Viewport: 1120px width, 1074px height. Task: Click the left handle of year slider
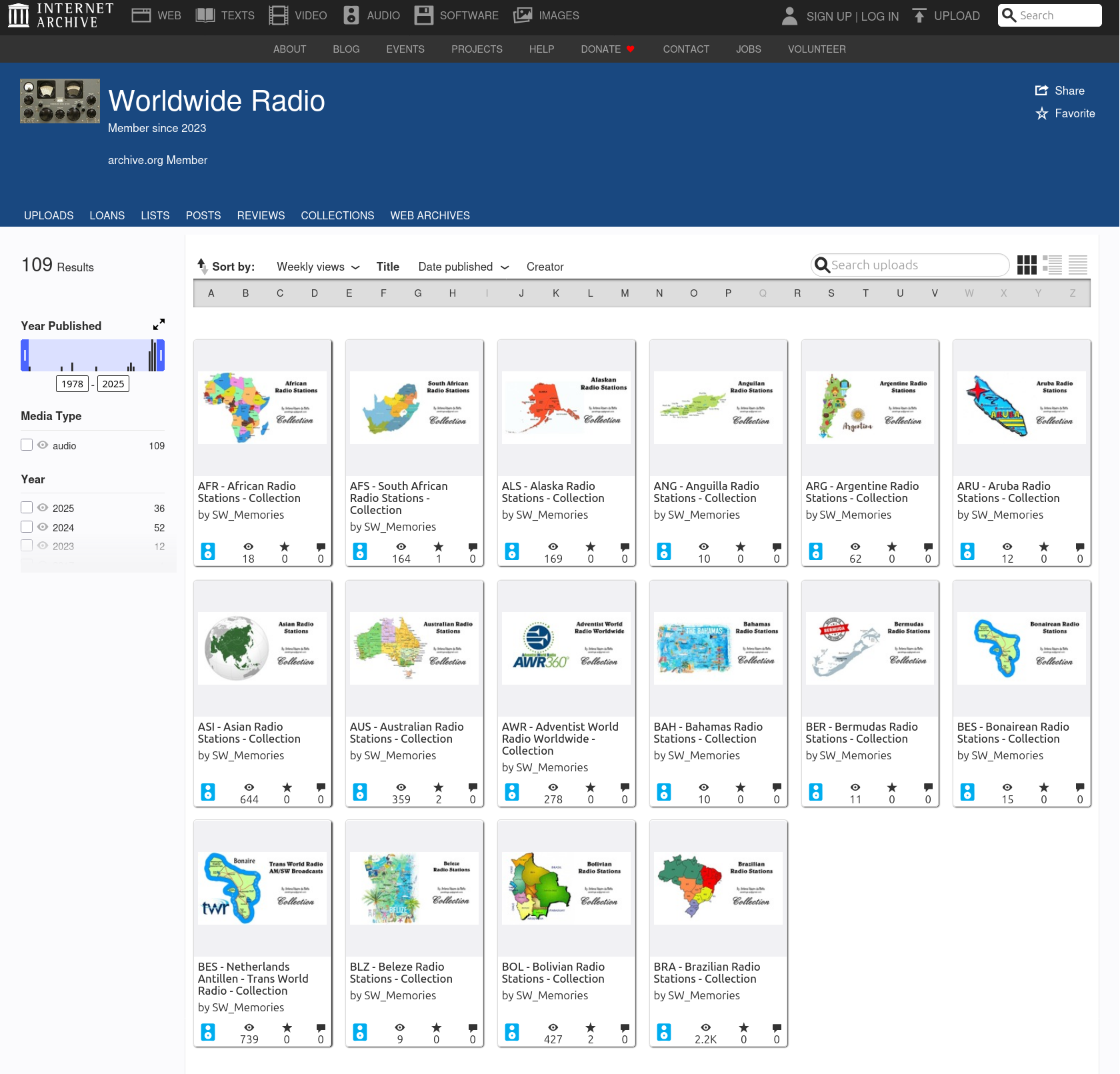pos(25,355)
